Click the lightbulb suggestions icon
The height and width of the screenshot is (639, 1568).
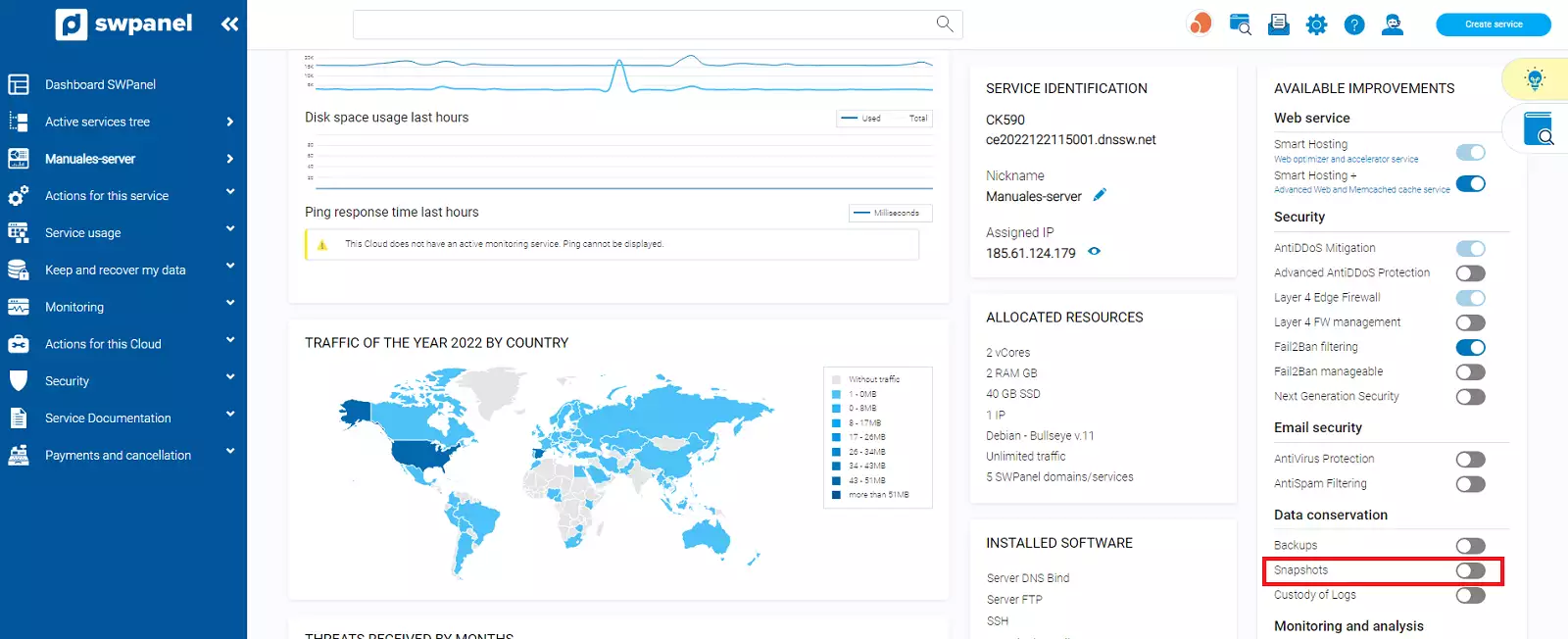click(1535, 79)
